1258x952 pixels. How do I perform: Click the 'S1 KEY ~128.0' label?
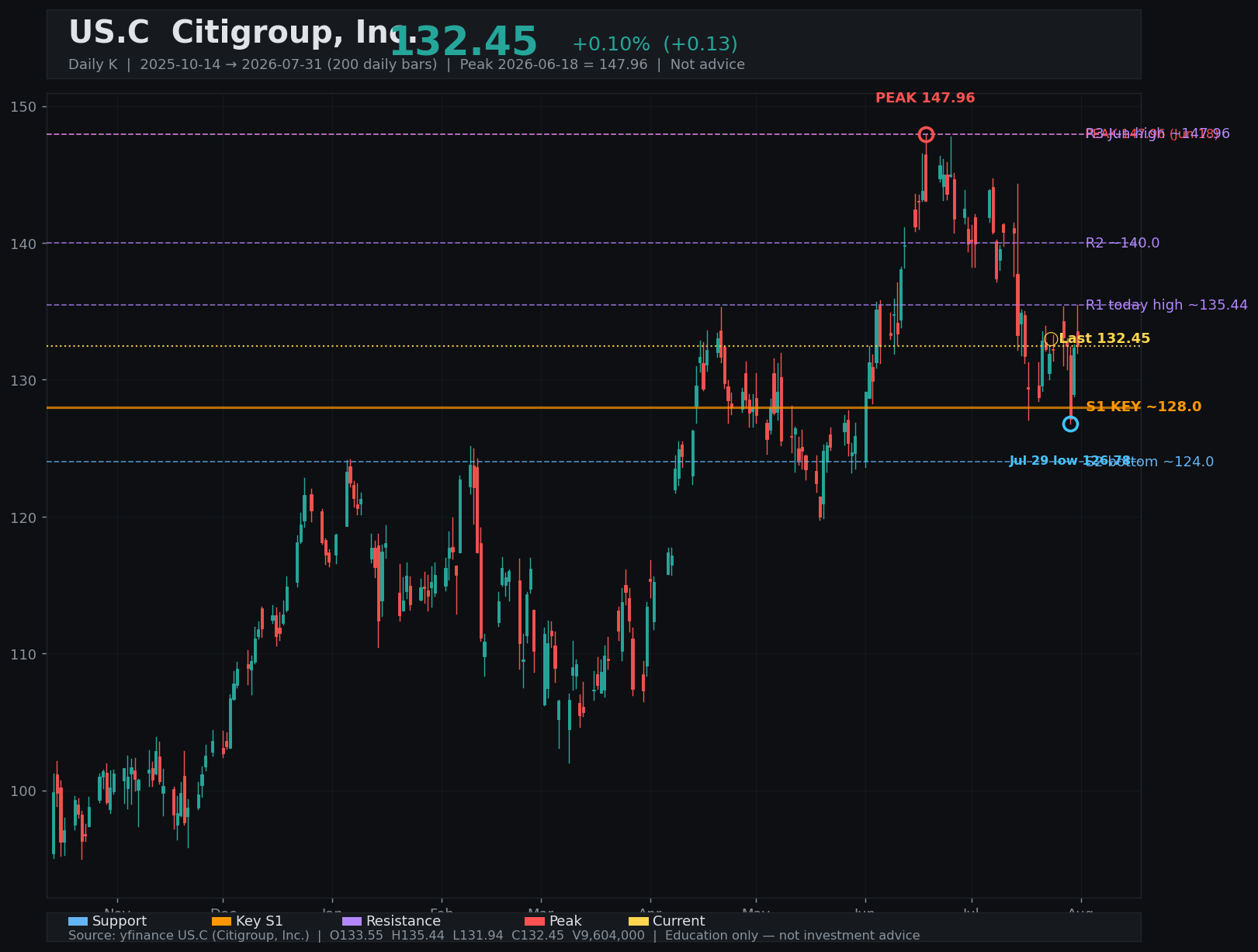pos(1143,407)
